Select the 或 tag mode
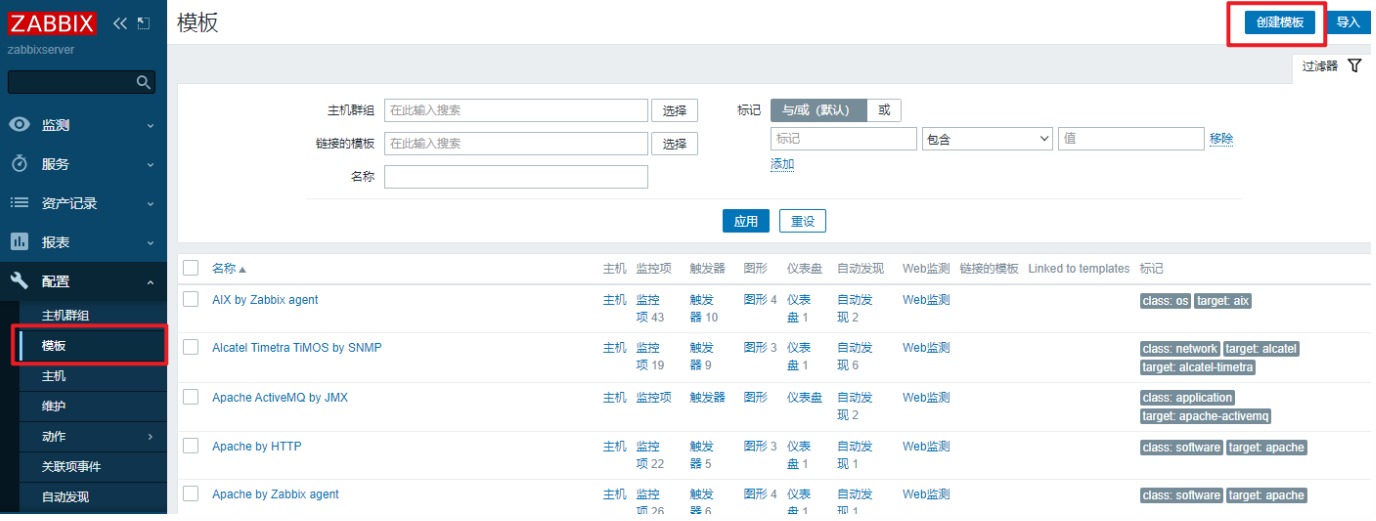1376x521 pixels. [x=884, y=110]
